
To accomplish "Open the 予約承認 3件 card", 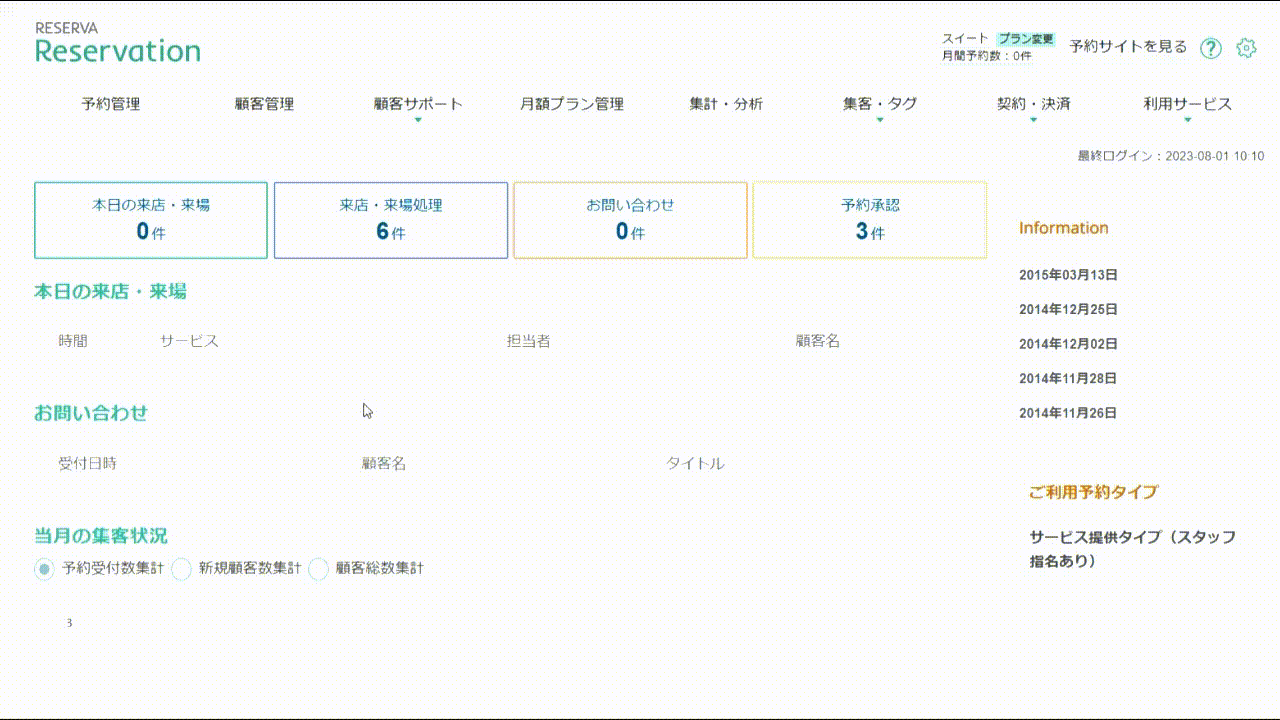I will click(x=870, y=220).
